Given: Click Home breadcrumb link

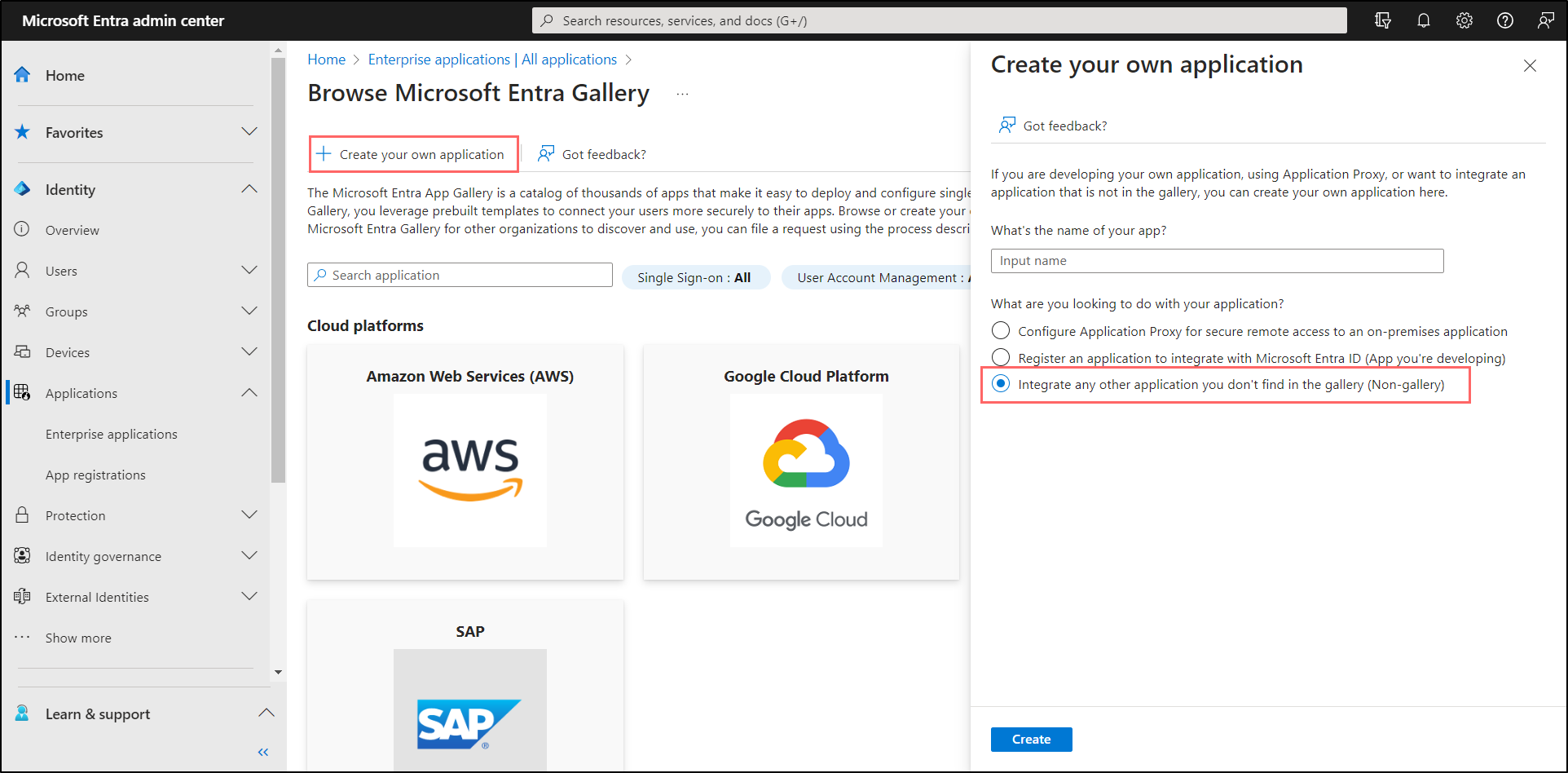Looking at the screenshot, I should click(x=327, y=60).
